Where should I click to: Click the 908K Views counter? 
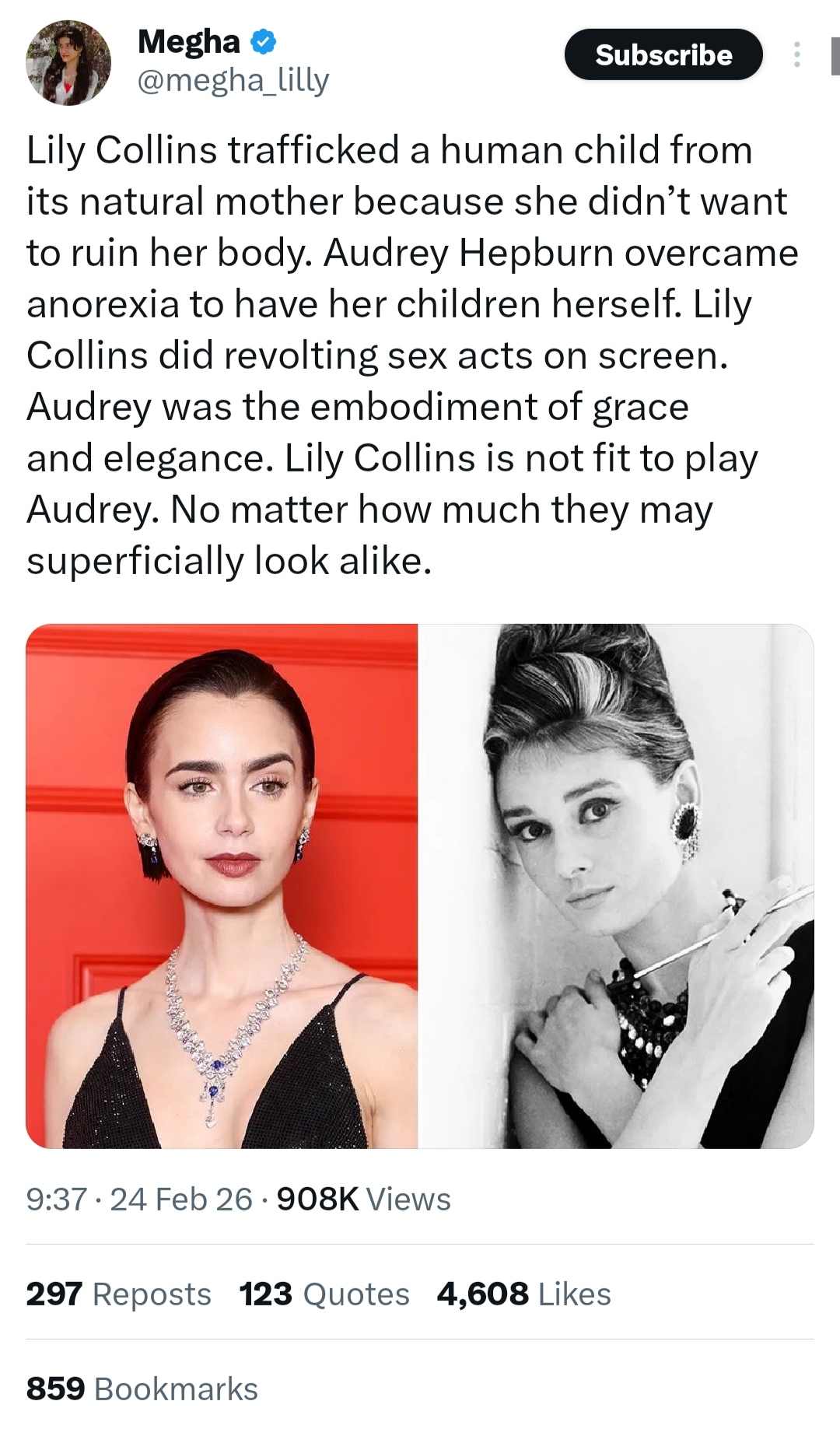(363, 1200)
